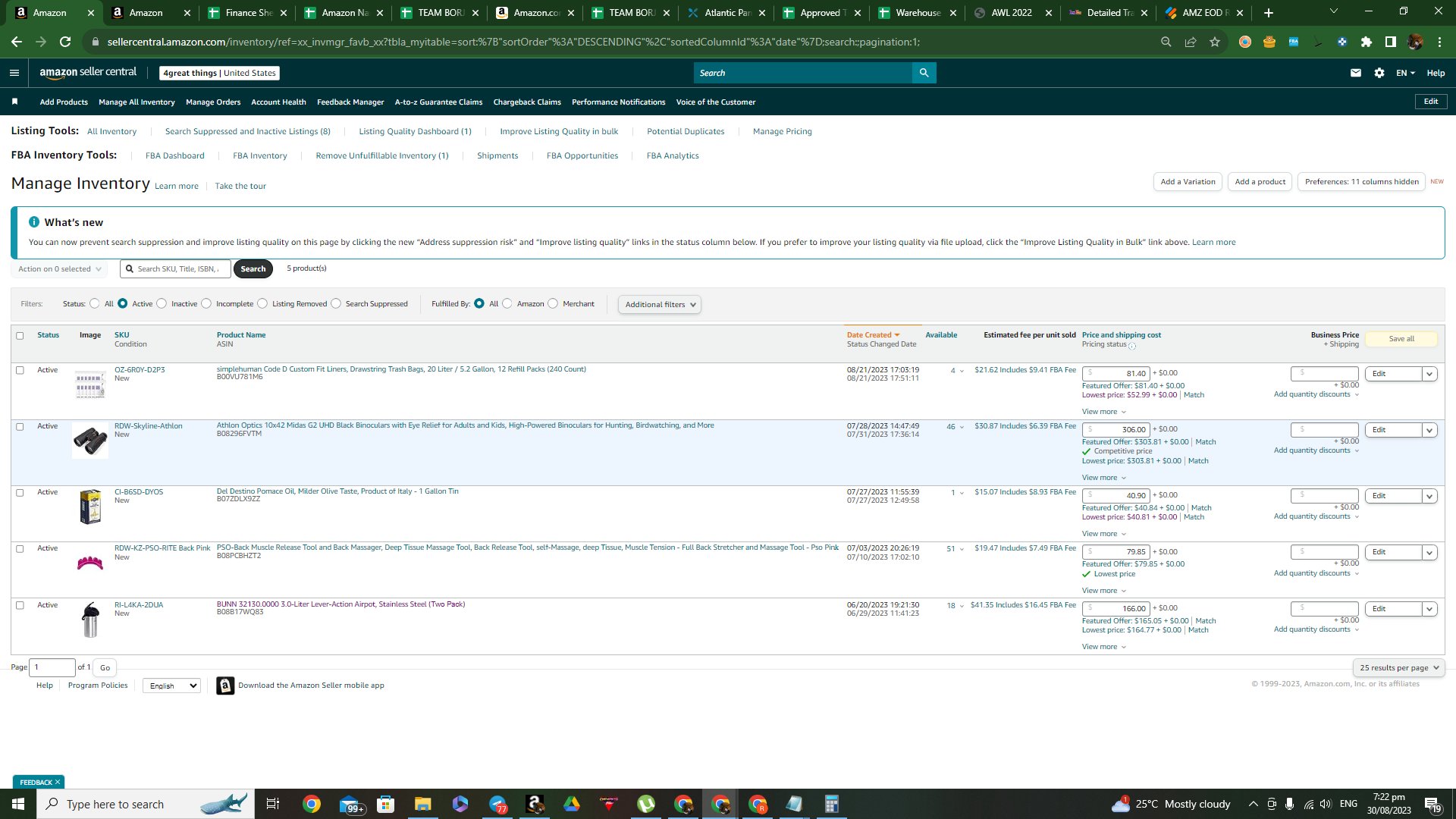Image resolution: width=1456 pixels, height=819 pixels.
Task: Click Add a Variation button
Action: coord(1188,182)
